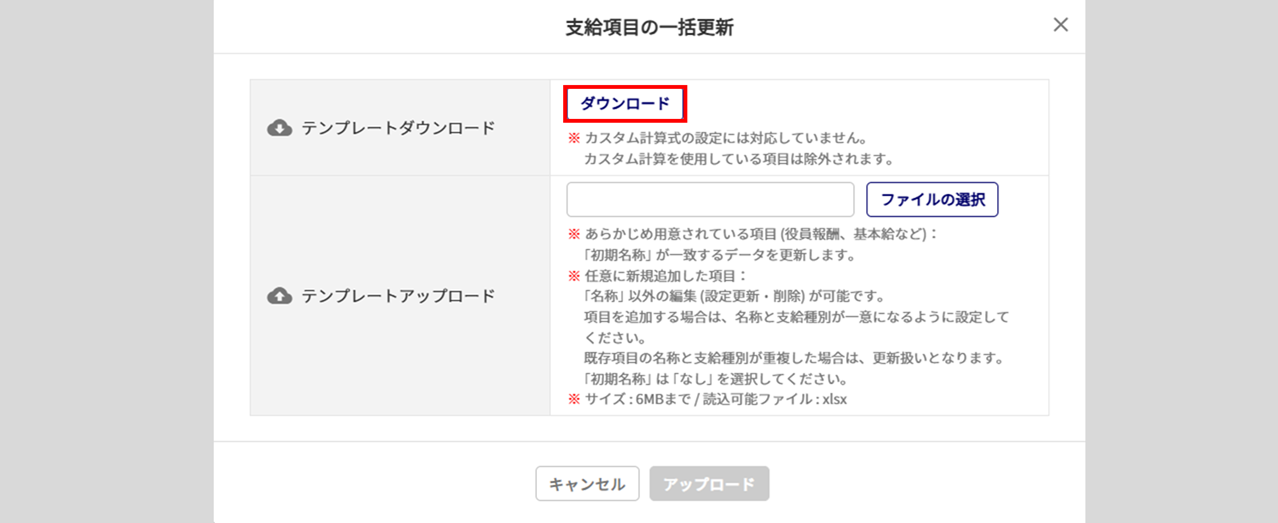Focus the empty file name input field
The height and width of the screenshot is (523, 1278).
point(710,199)
